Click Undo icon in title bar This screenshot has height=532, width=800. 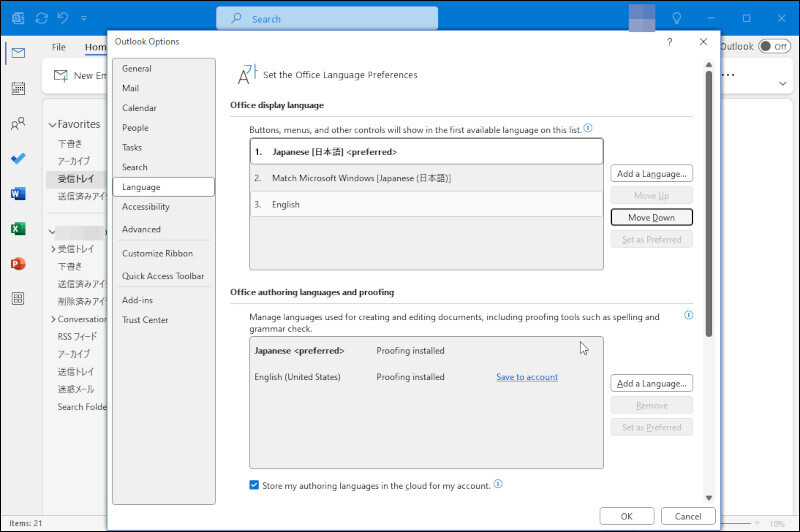point(63,18)
